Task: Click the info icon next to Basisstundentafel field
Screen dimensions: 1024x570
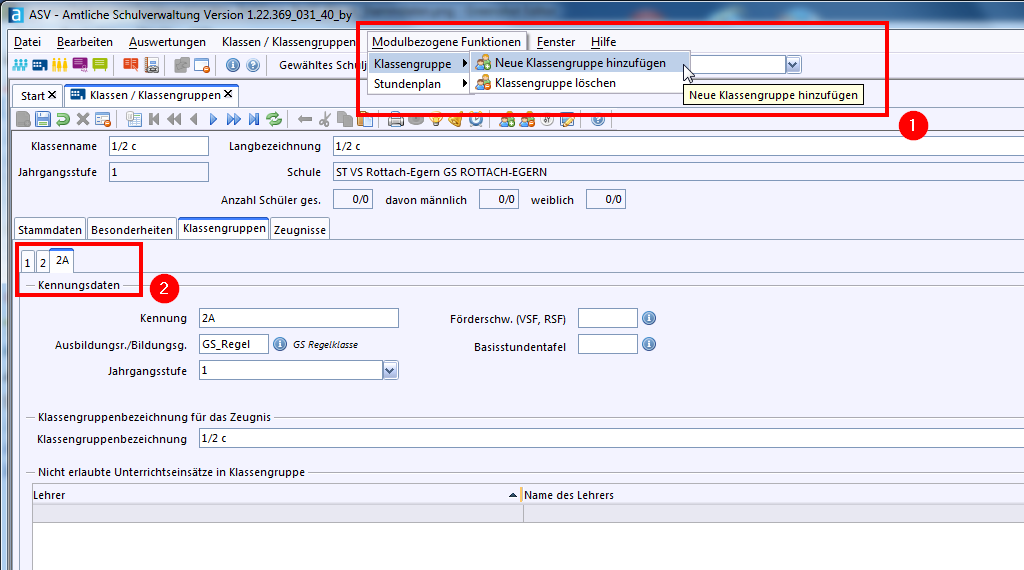Action: (x=648, y=344)
